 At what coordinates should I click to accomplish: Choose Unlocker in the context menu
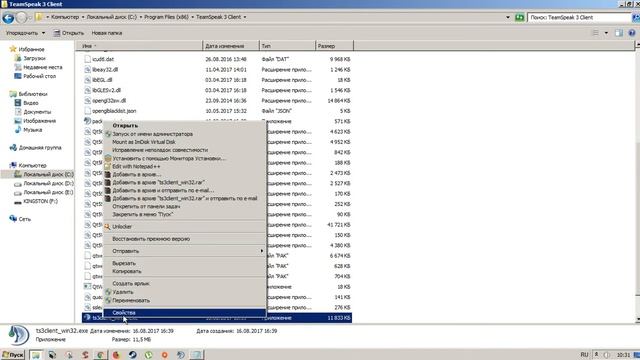184,227
